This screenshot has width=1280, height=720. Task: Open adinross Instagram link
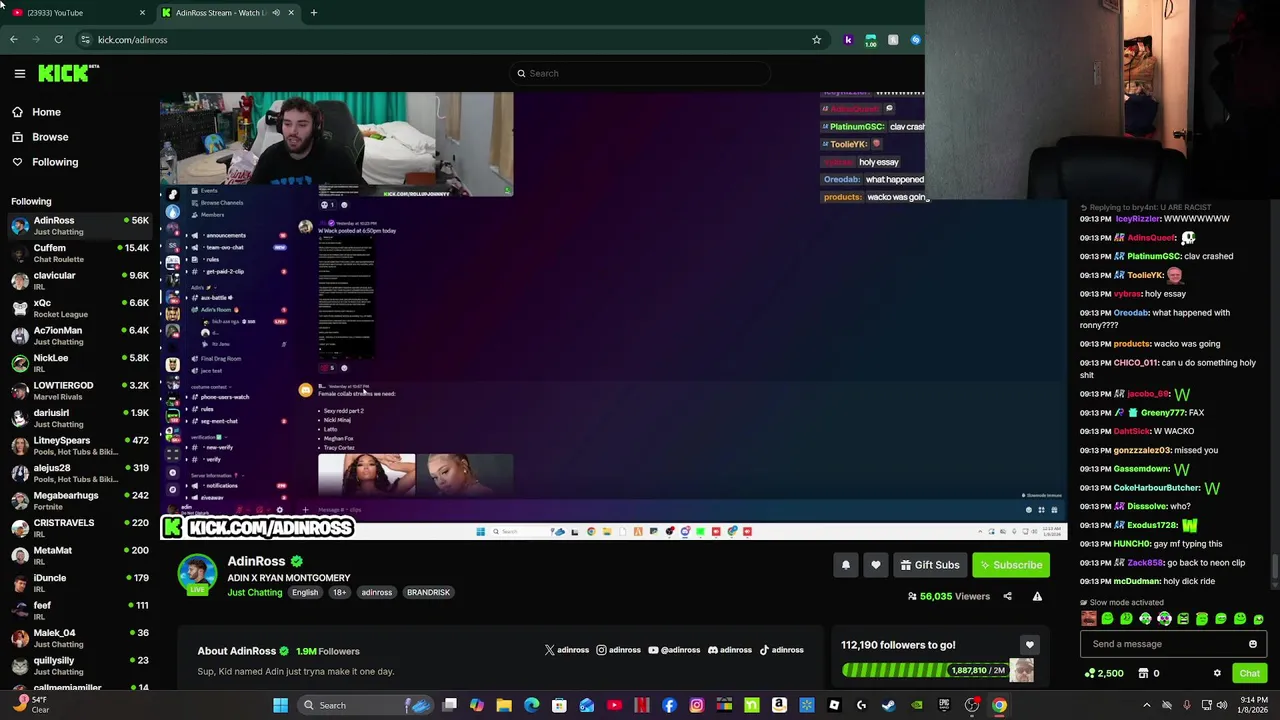tap(618, 650)
